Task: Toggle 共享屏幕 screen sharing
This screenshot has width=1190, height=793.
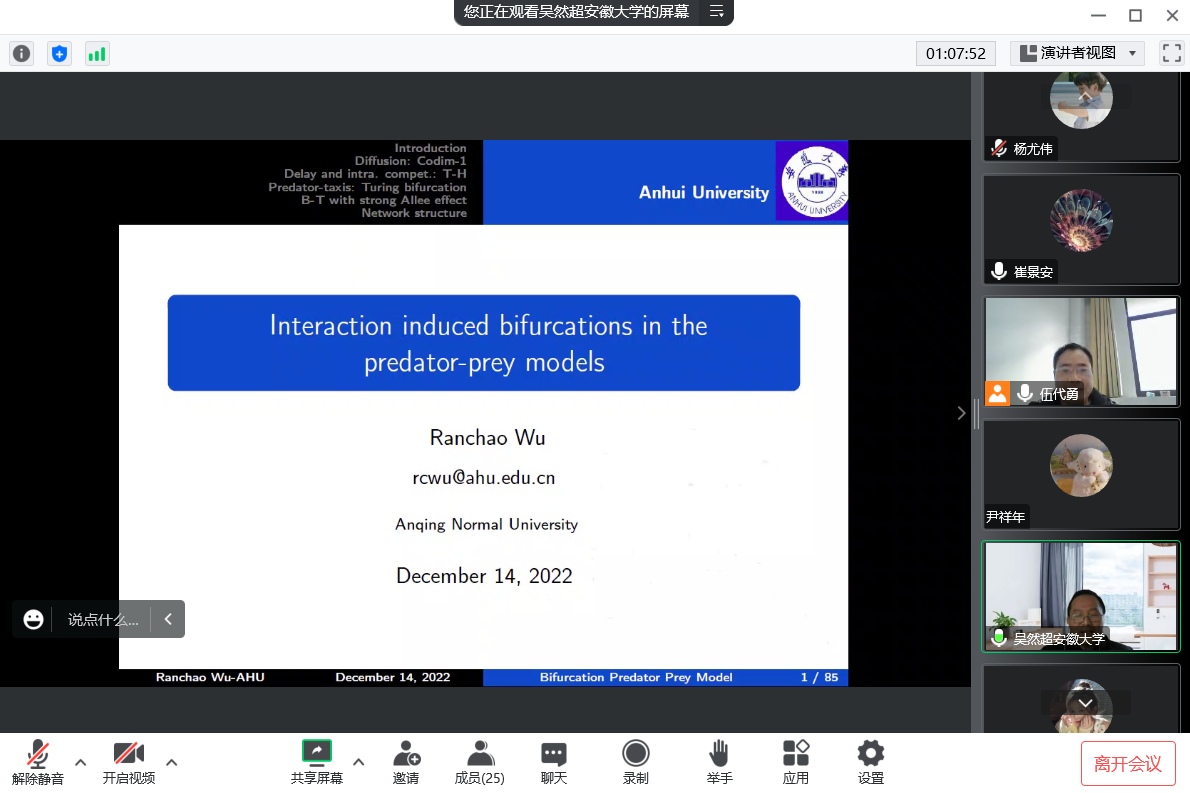Action: [x=317, y=762]
